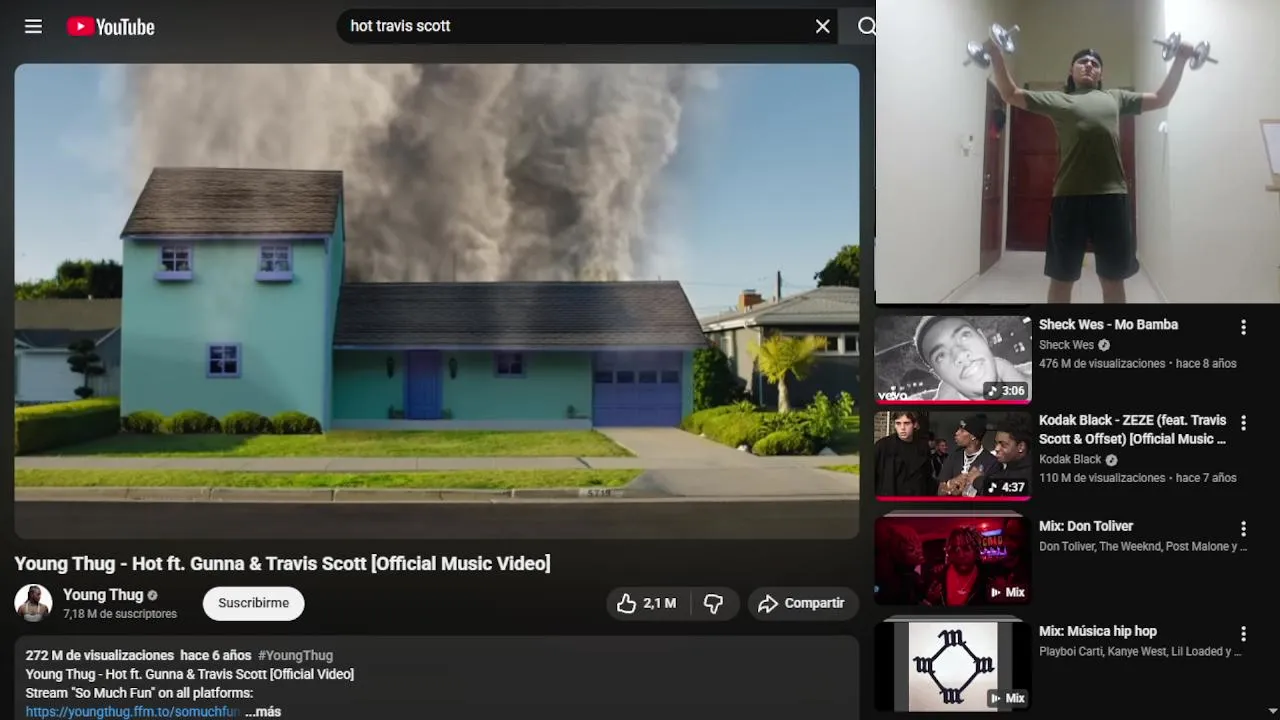Viewport: 1280px width, 720px height.
Task: Open options menu for Mo Bamba
Action: 1243,327
